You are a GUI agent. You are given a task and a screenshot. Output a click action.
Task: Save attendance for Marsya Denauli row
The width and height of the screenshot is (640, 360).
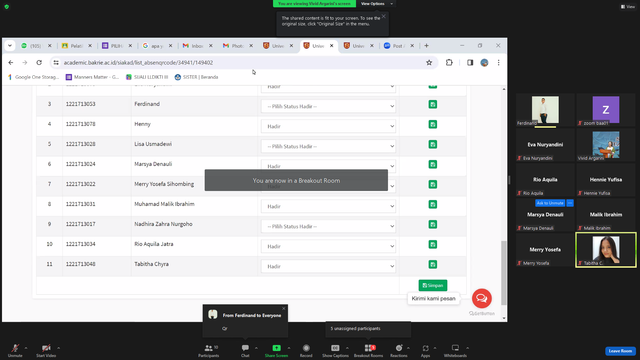433,164
